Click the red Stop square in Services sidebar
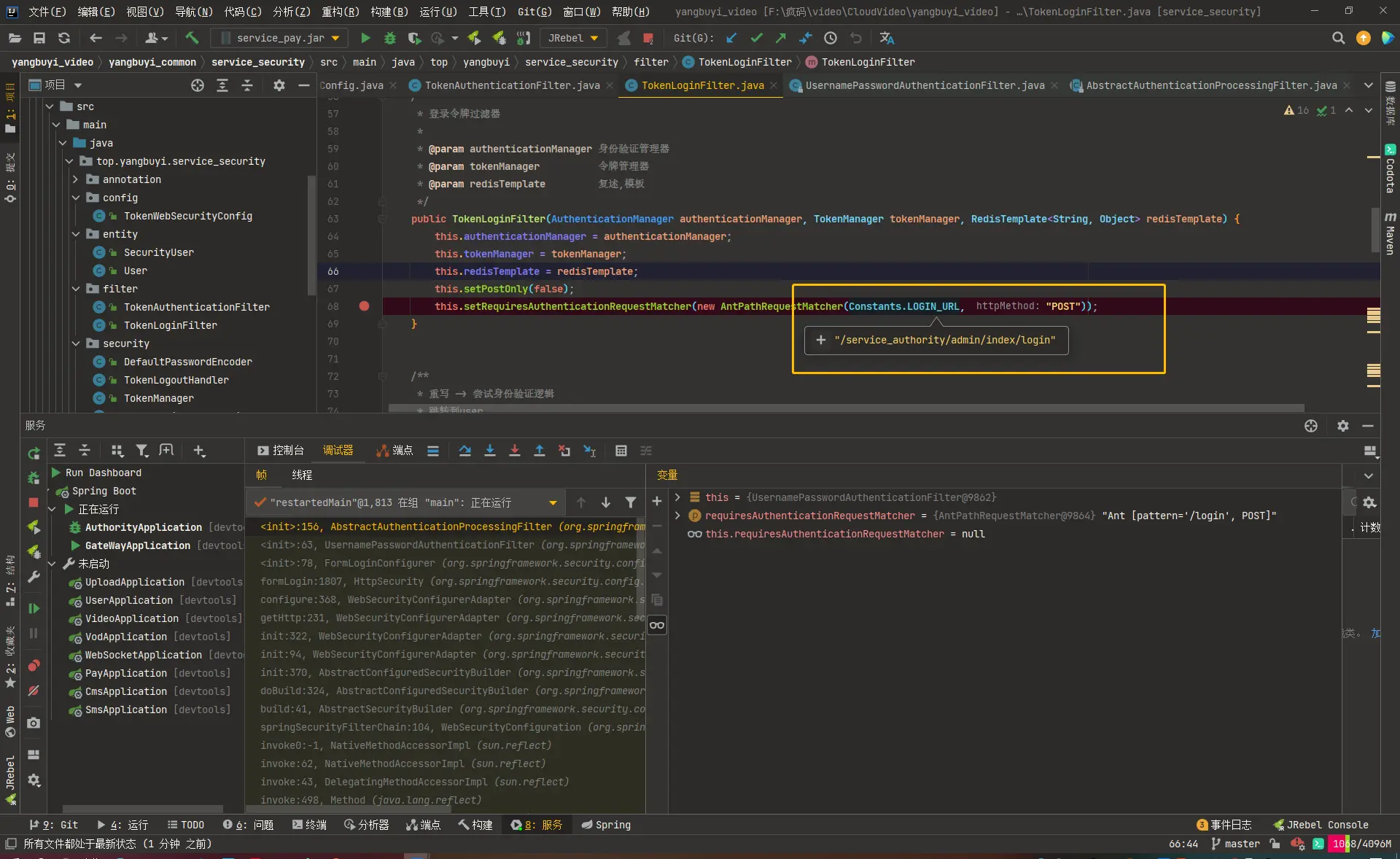 click(34, 502)
